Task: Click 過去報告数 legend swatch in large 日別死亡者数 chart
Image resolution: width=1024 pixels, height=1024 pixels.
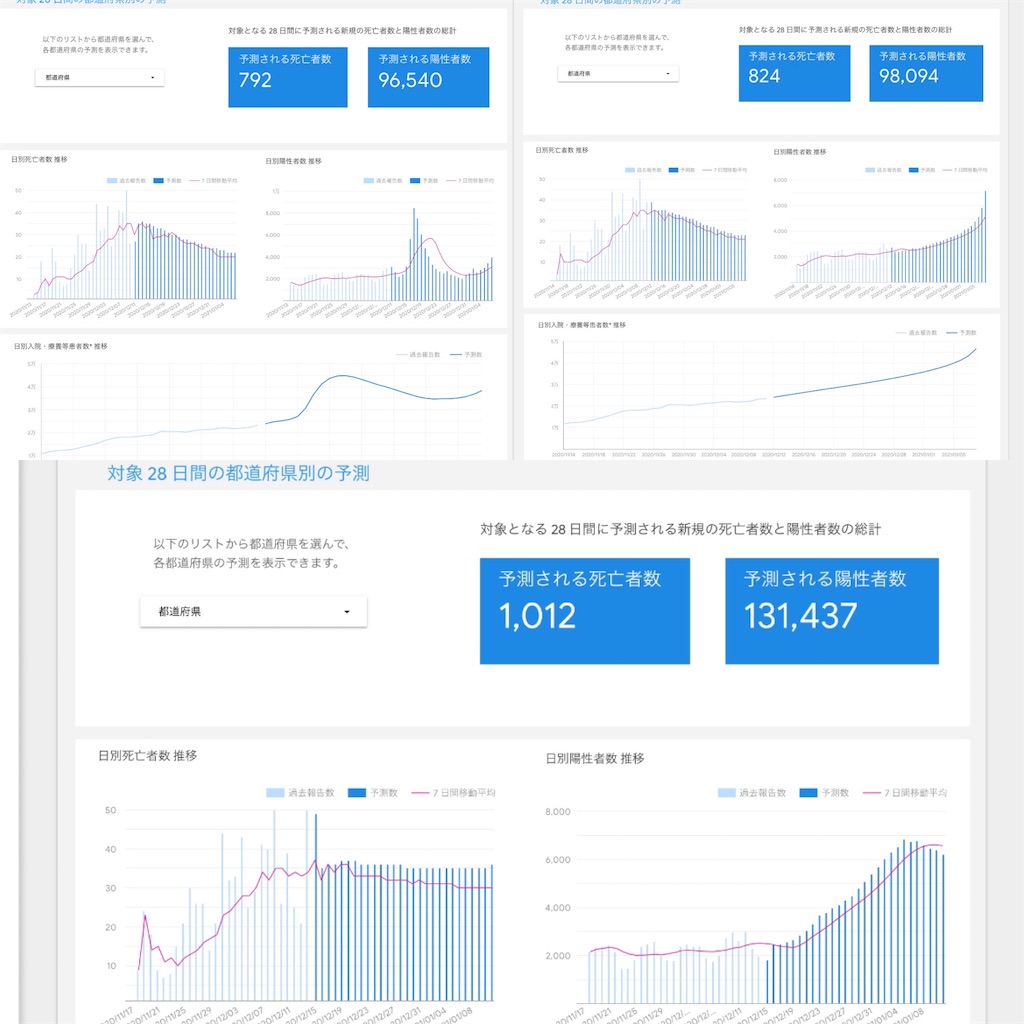Action: tap(275, 793)
